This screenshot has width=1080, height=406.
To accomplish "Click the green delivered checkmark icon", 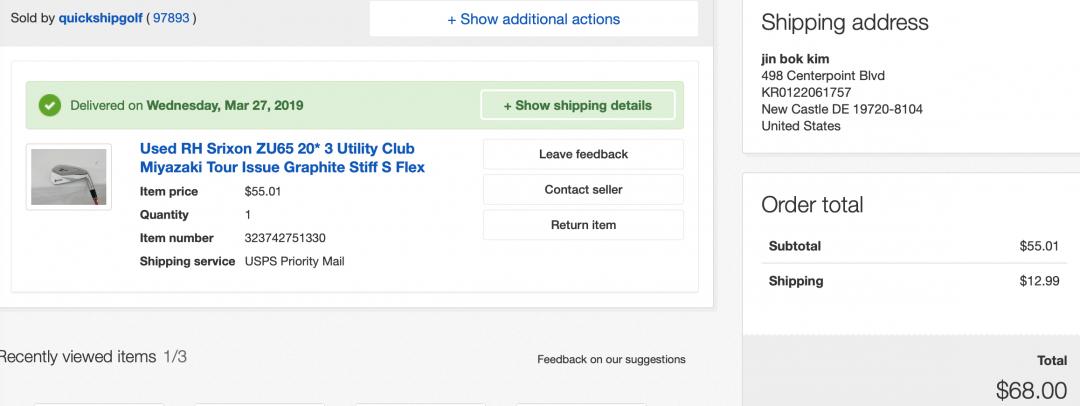I will 50,105.
